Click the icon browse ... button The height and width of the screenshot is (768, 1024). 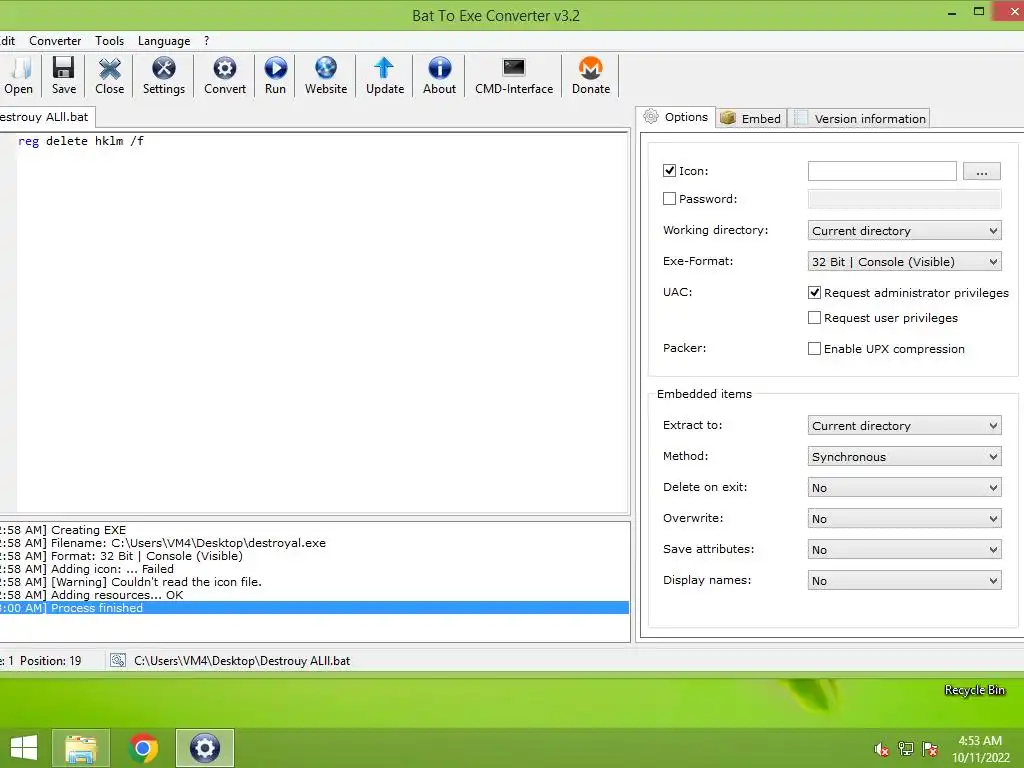(x=981, y=172)
